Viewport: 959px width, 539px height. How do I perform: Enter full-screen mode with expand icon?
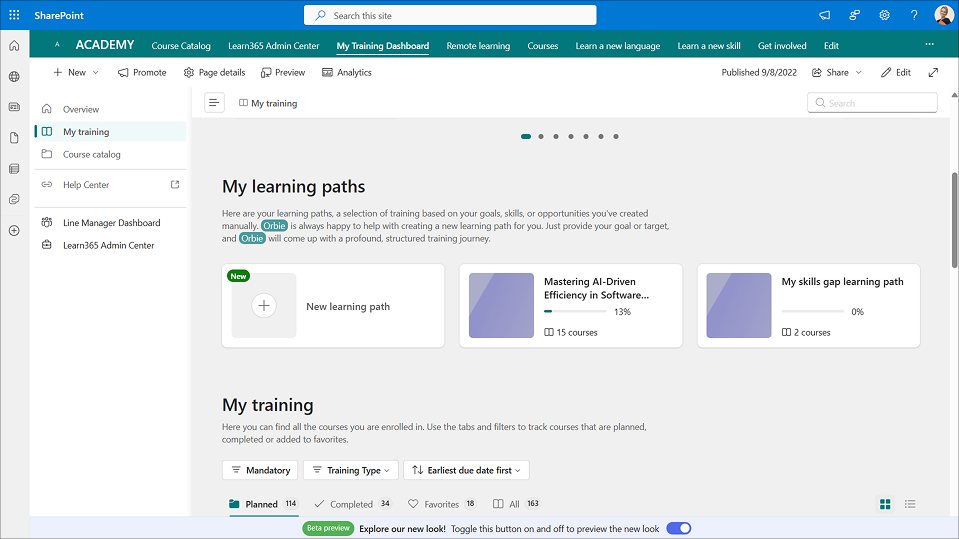point(933,72)
